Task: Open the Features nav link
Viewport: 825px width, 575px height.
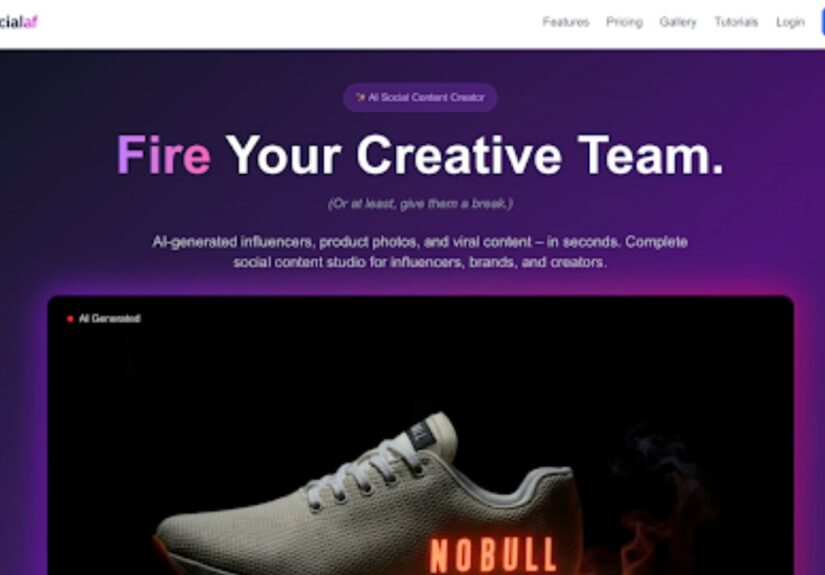Action: (566, 22)
